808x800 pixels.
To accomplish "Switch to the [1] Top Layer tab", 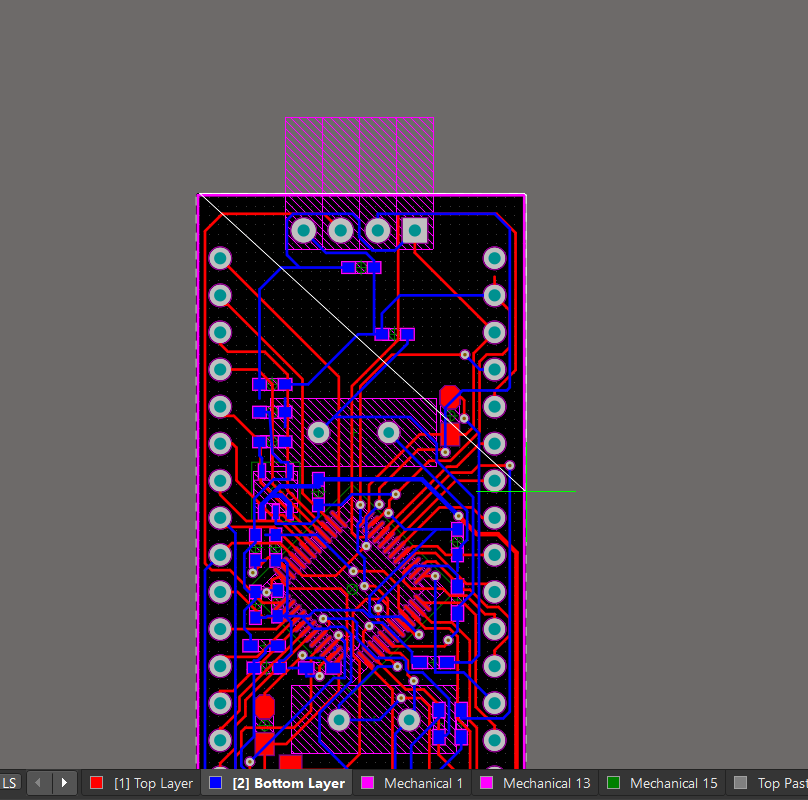I will point(141,783).
